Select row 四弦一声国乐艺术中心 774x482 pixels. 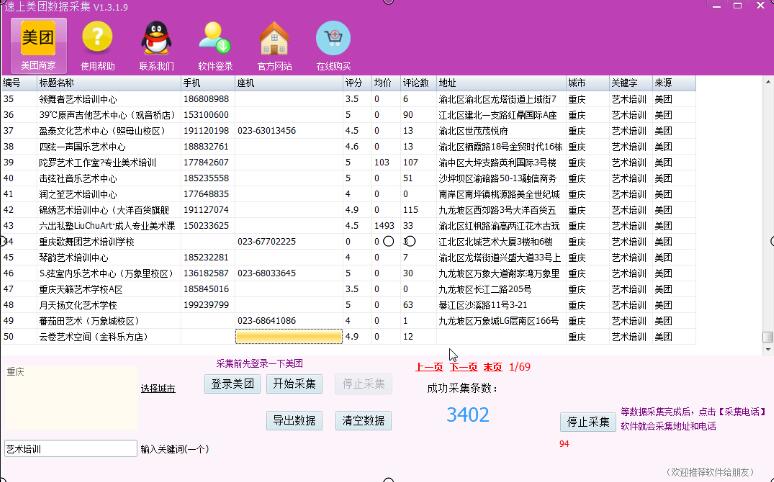348,147
